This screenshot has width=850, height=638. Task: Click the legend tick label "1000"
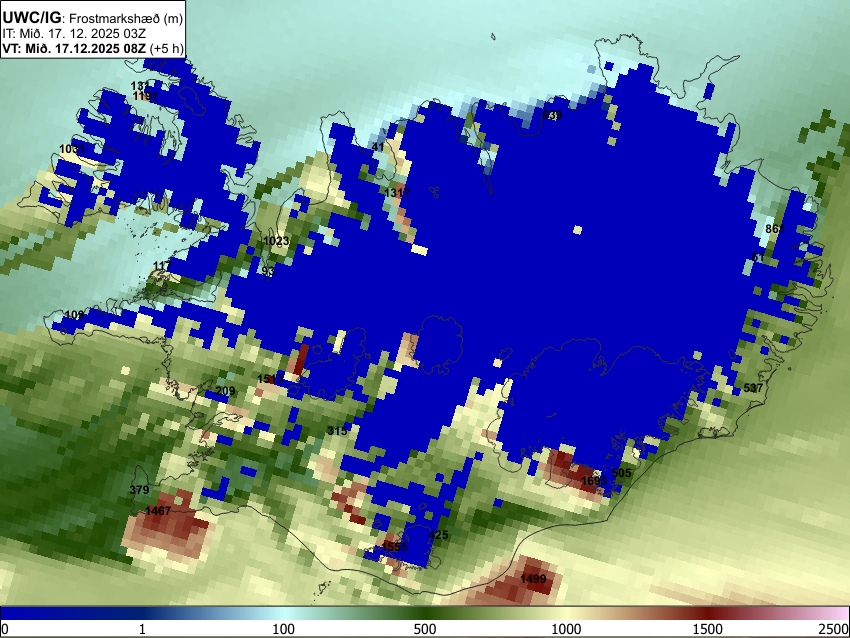(x=566, y=629)
